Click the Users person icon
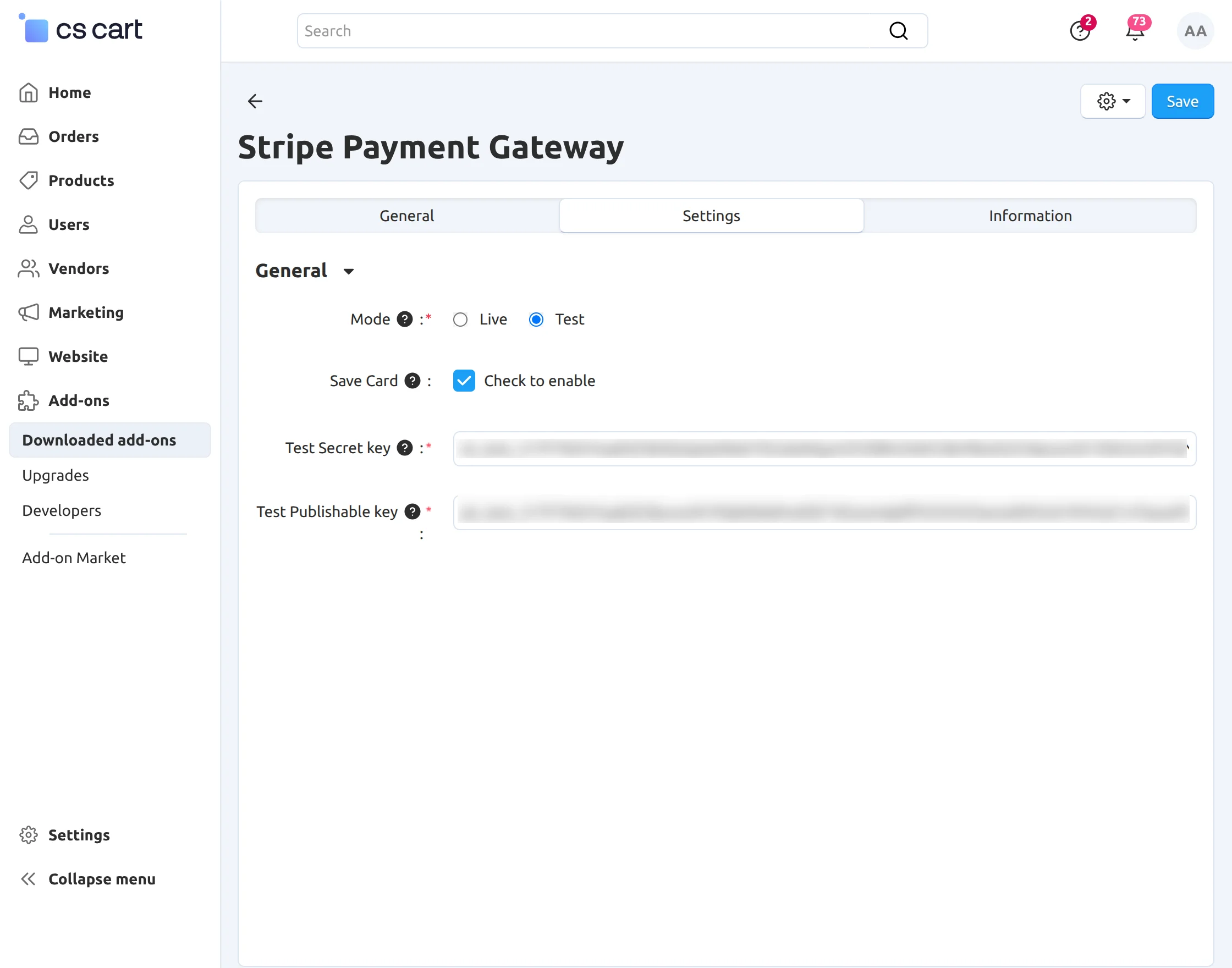Viewport: 1232px width, 968px height. (x=29, y=224)
